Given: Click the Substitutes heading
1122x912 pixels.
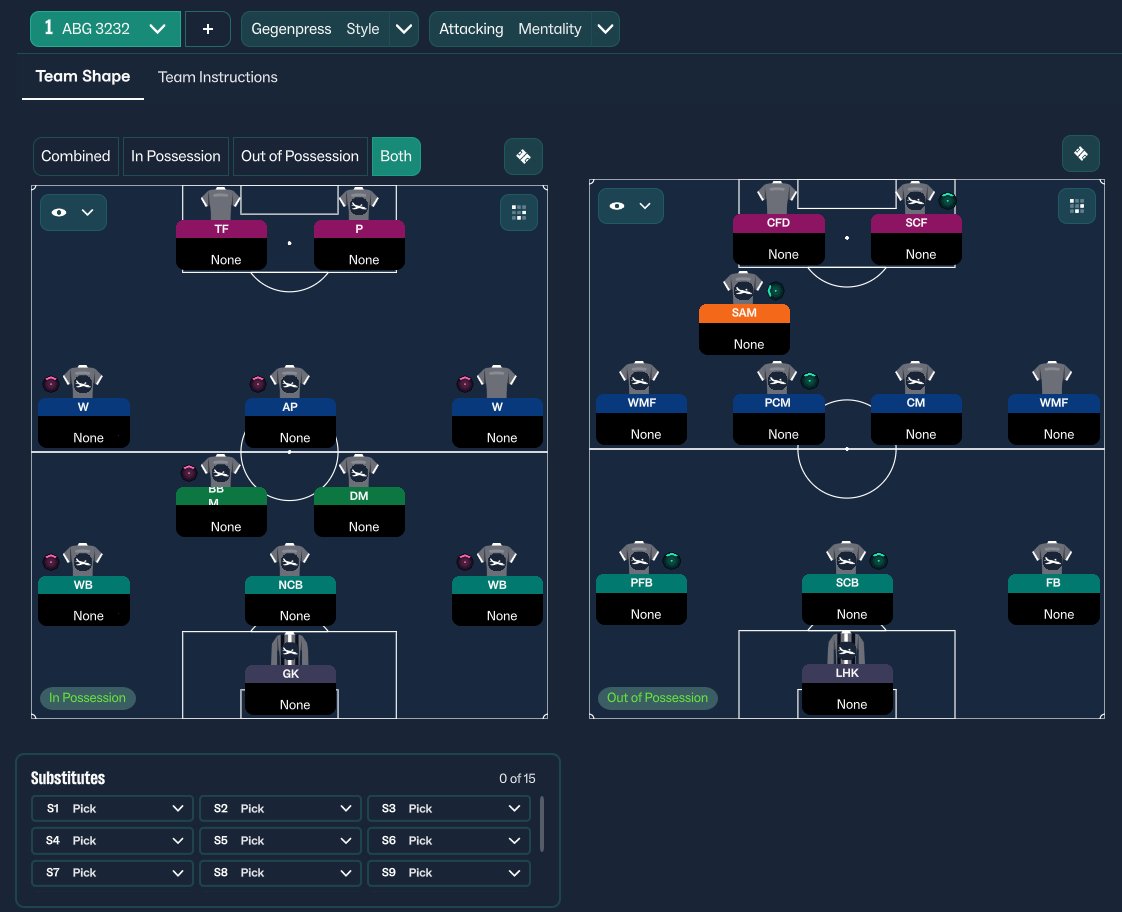Looking at the screenshot, I should tap(68, 778).
